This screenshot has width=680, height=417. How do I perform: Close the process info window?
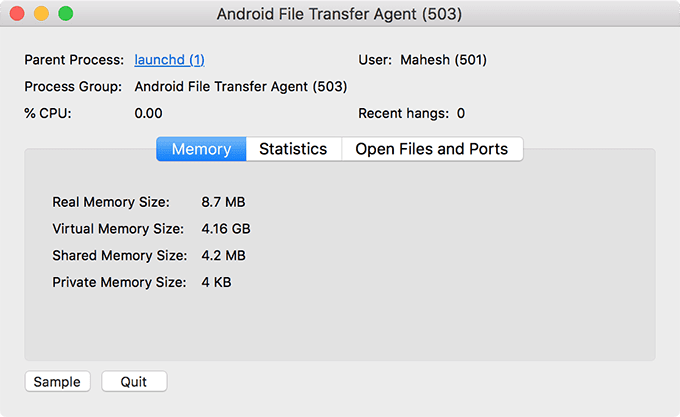pos(17,13)
